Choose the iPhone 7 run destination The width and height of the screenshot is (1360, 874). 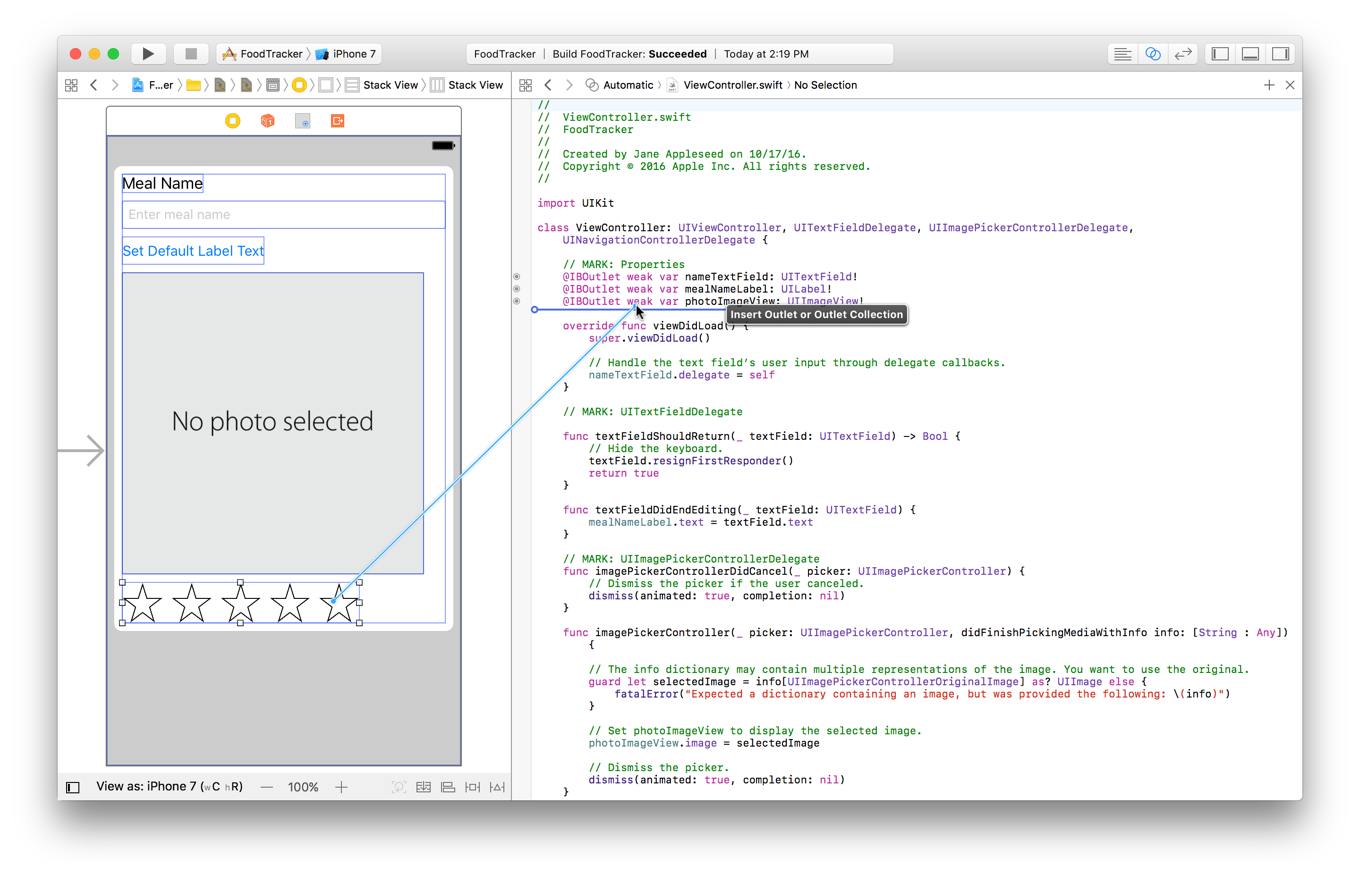[347, 54]
